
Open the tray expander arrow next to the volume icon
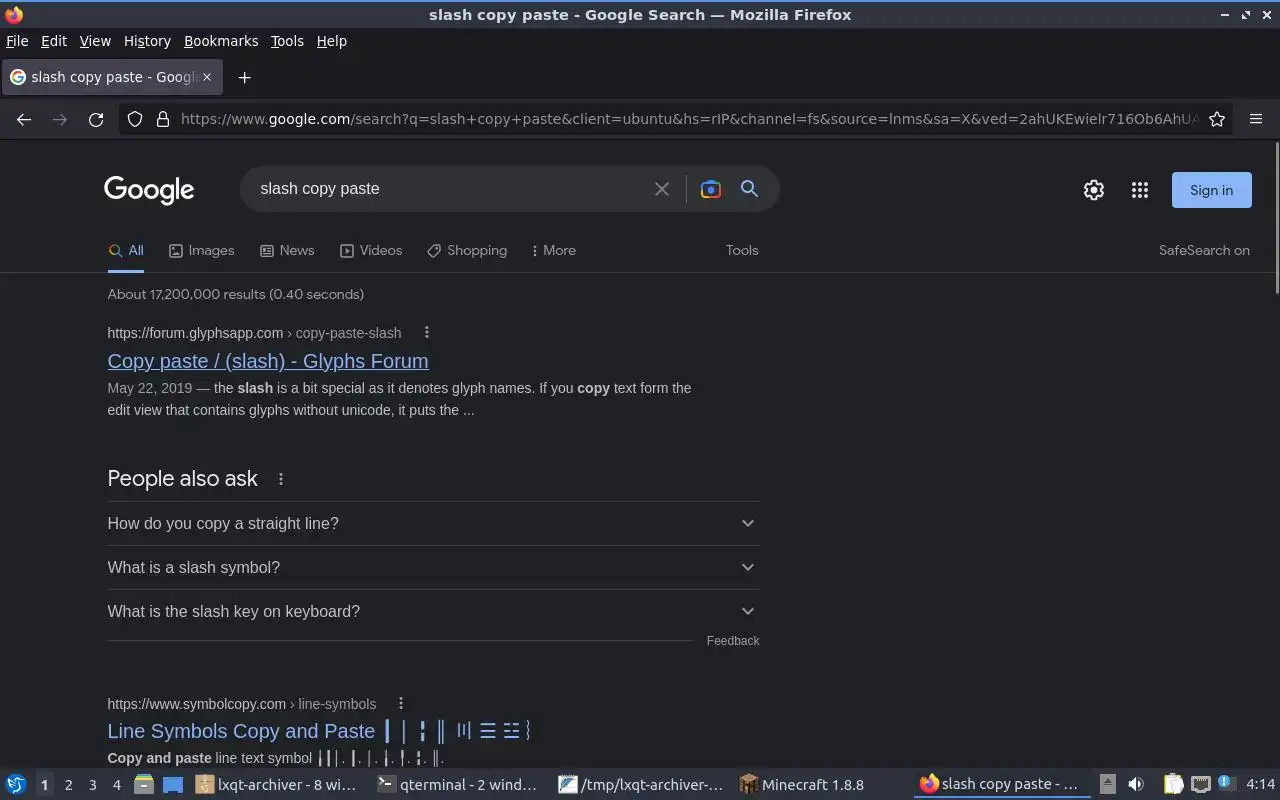[1107, 784]
